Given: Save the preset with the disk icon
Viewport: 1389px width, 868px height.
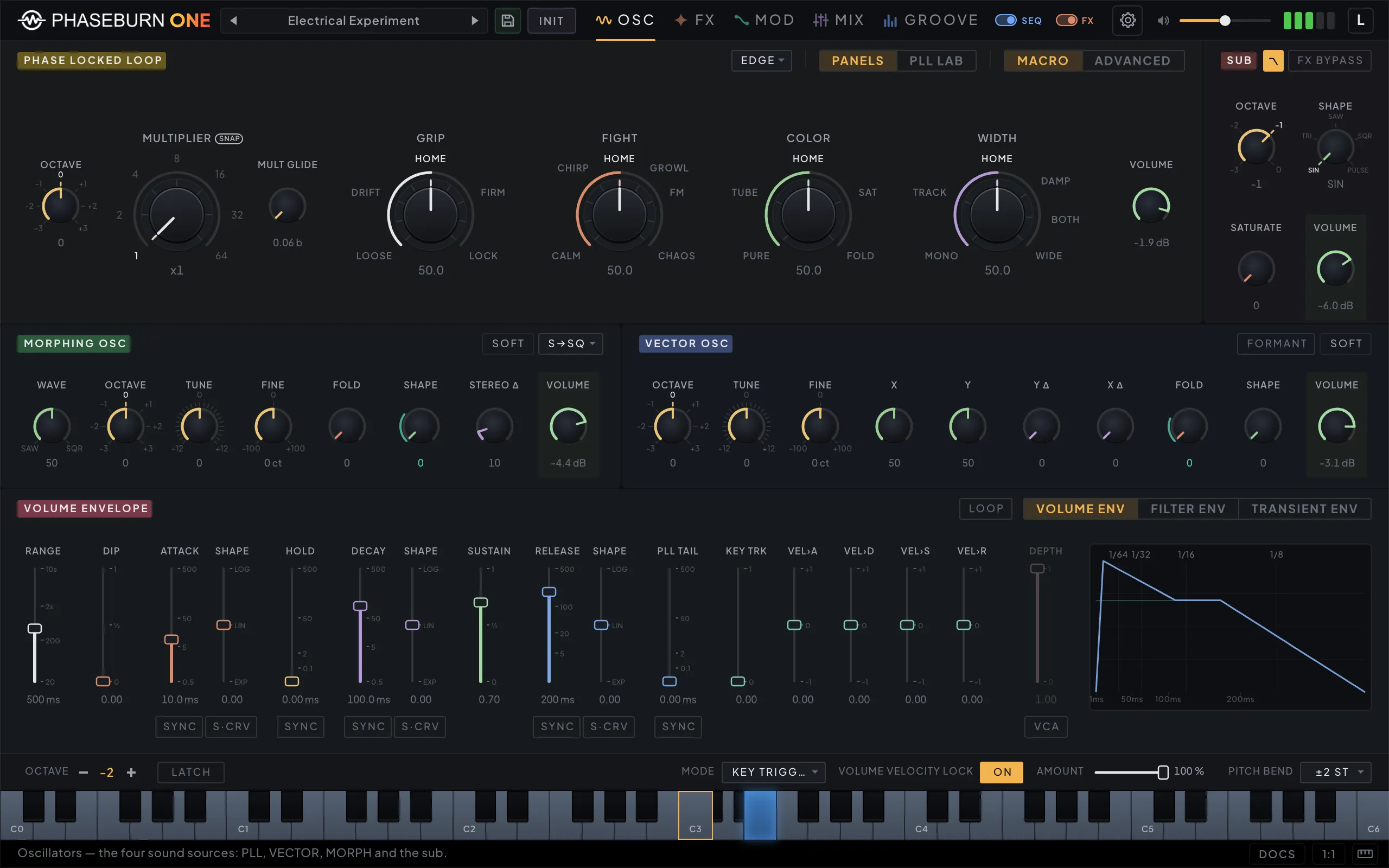Looking at the screenshot, I should [x=507, y=21].
